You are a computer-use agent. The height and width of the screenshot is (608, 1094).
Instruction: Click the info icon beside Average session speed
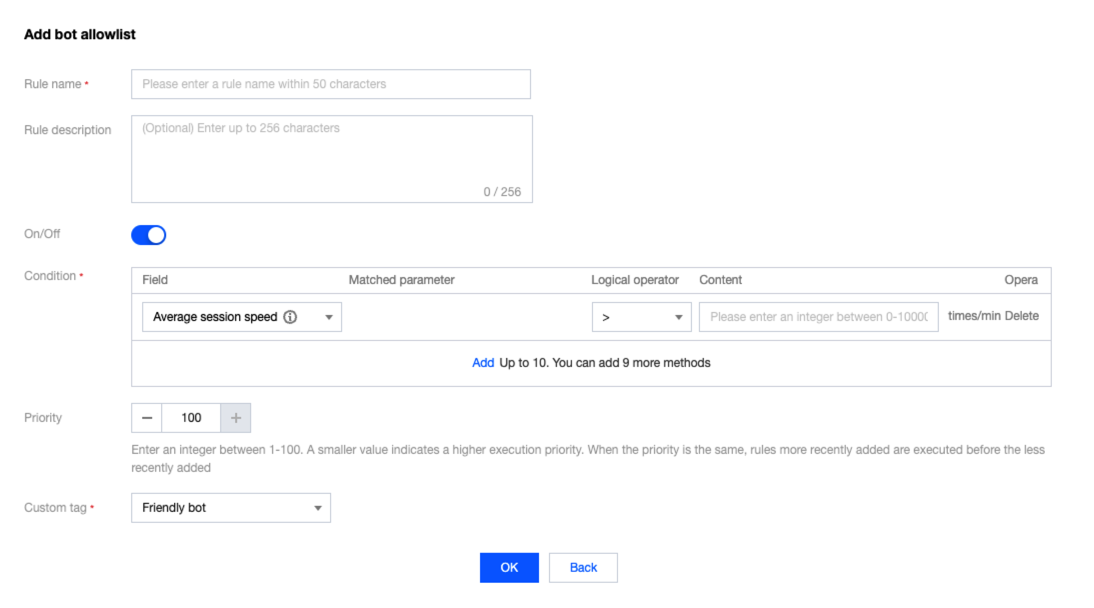tap(290, 317)
